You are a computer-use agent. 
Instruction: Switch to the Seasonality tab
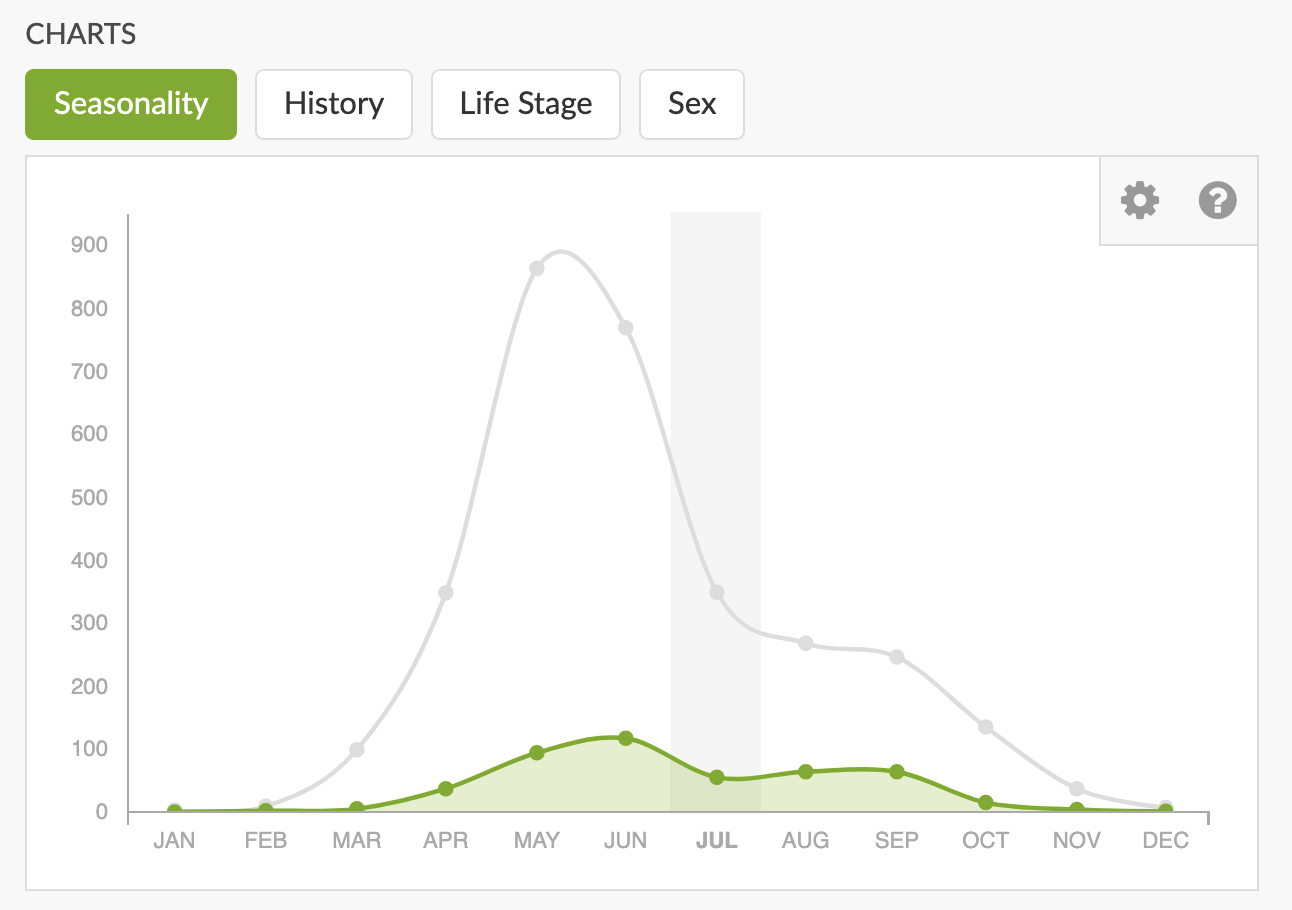click(131, 104)
